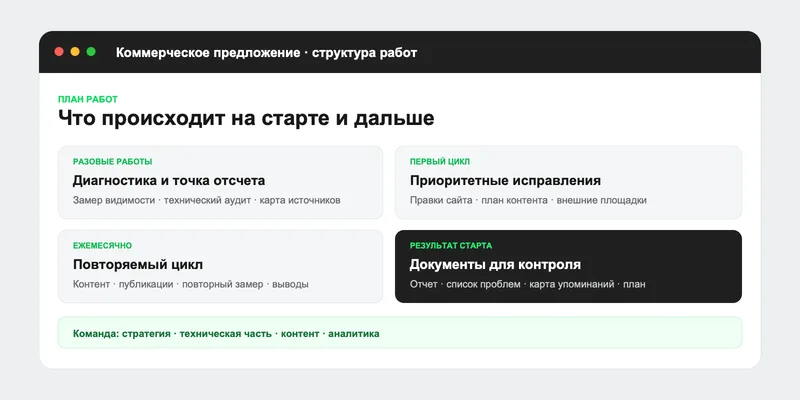
Task: Select the 'Повторяемый цикл' card title
Action: [138, 265]
